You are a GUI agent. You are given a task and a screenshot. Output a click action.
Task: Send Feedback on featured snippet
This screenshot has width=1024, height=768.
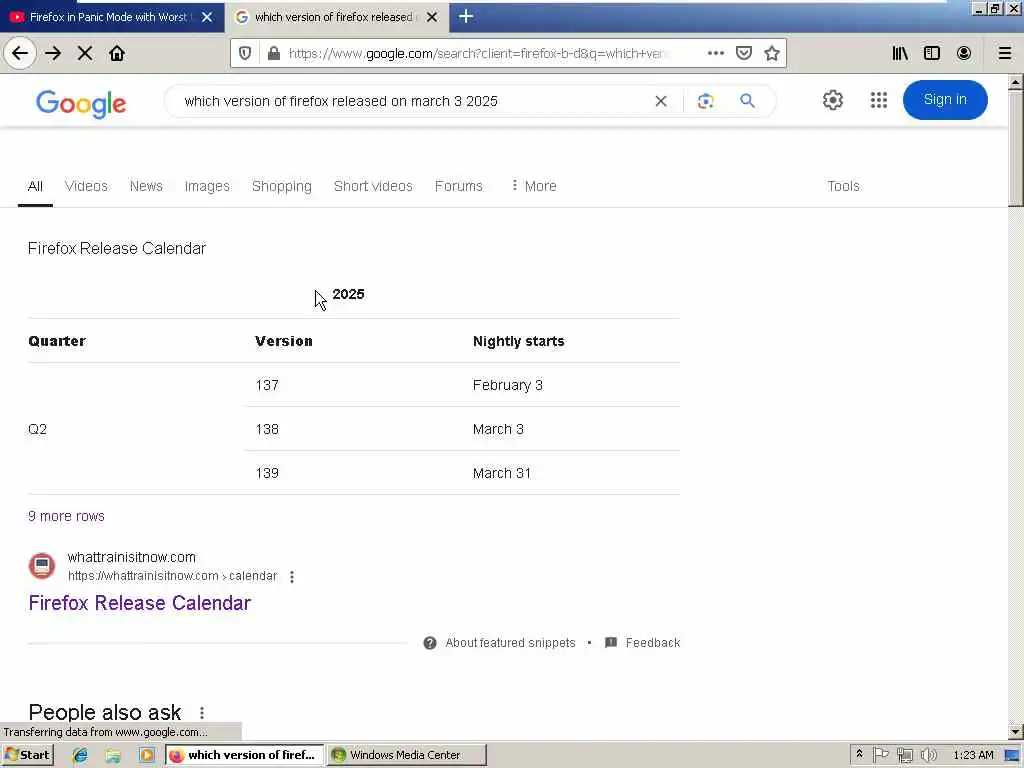click(x=643, y=643)
